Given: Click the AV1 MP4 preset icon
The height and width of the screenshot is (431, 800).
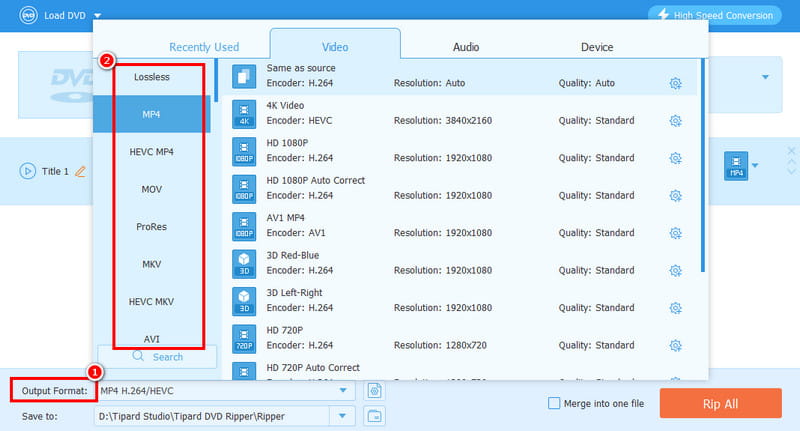Looking at the screenshot, I should pyautogui.click(x=244, y=226).
